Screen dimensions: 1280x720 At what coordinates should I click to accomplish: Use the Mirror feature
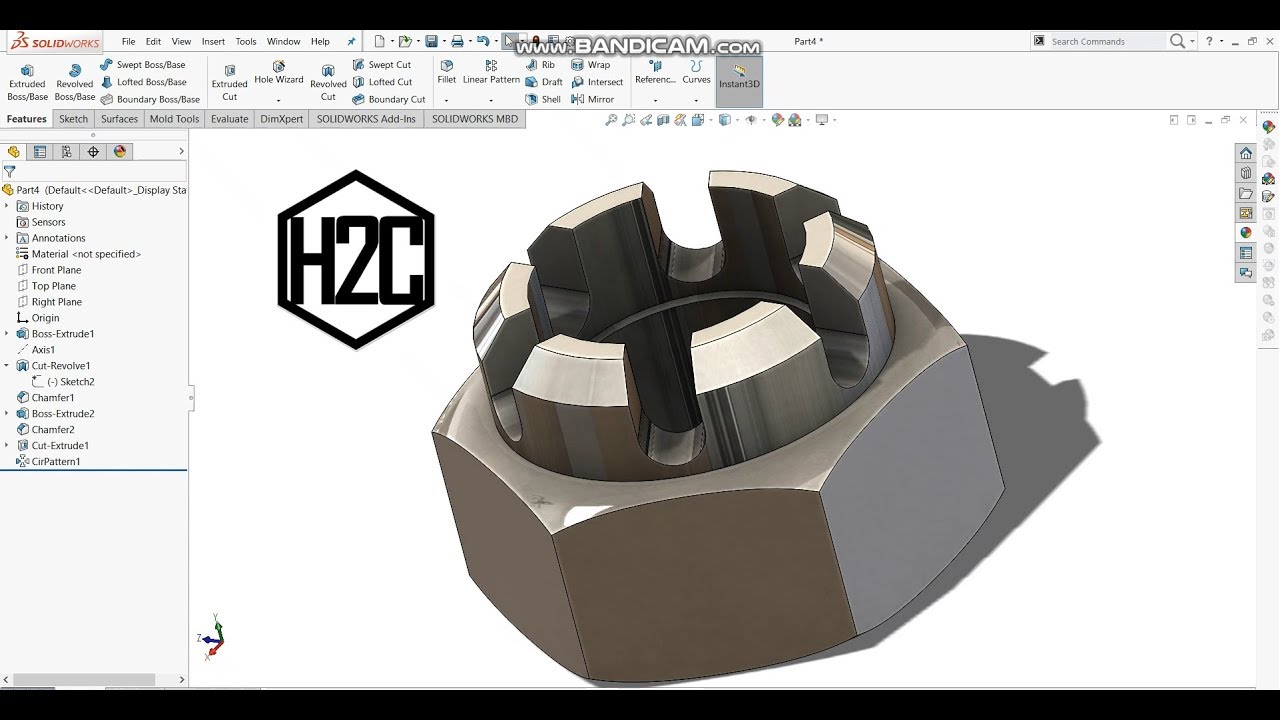592,99
